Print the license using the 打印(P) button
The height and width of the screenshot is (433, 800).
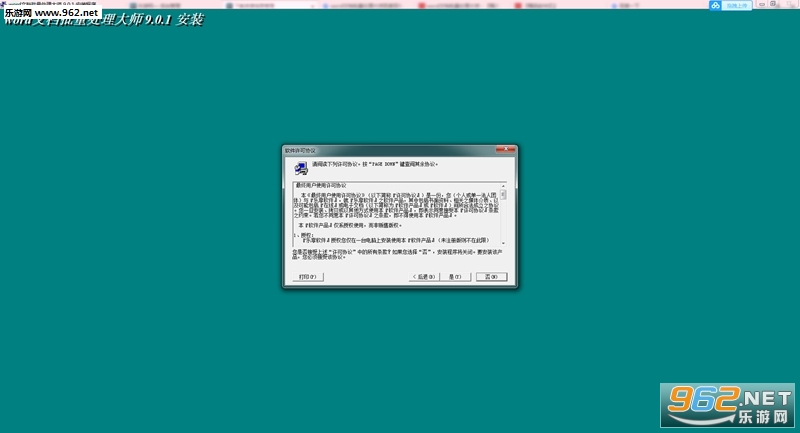308,276
